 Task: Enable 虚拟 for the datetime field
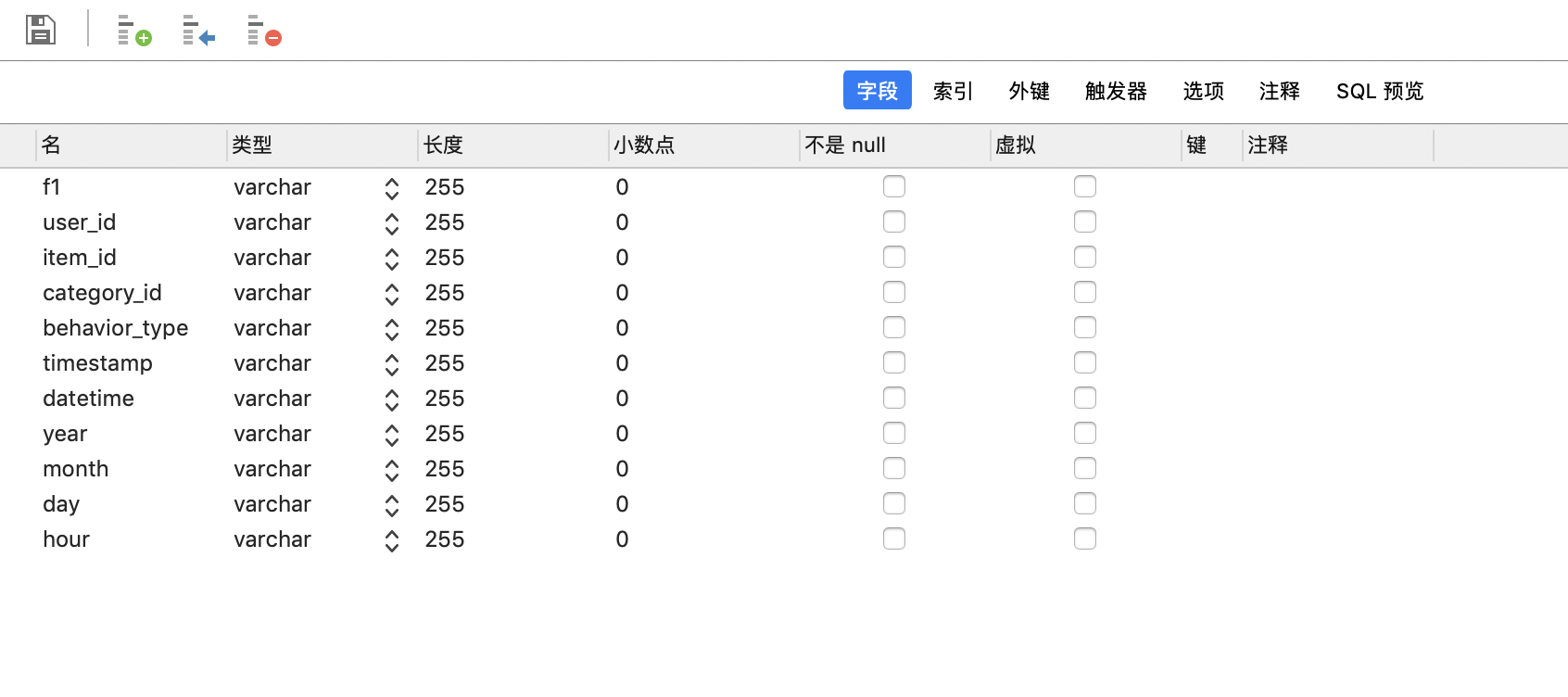click(1085, 398)
